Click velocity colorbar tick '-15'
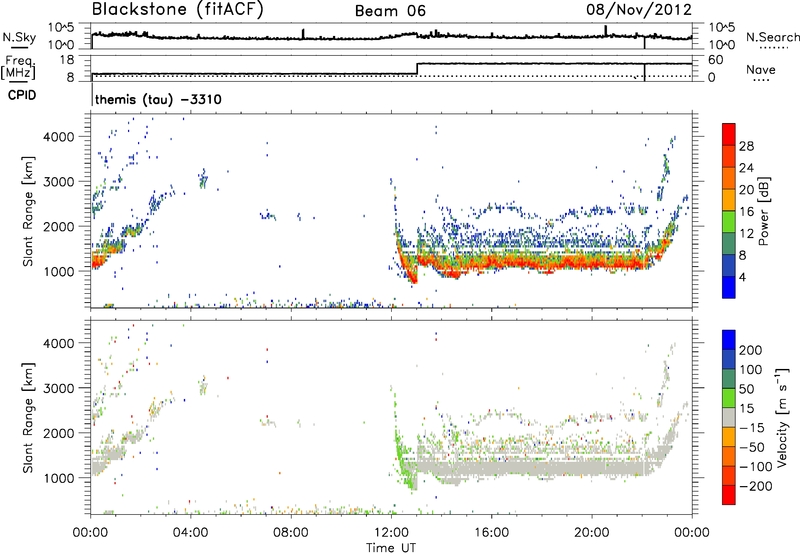 coord(752,427)
